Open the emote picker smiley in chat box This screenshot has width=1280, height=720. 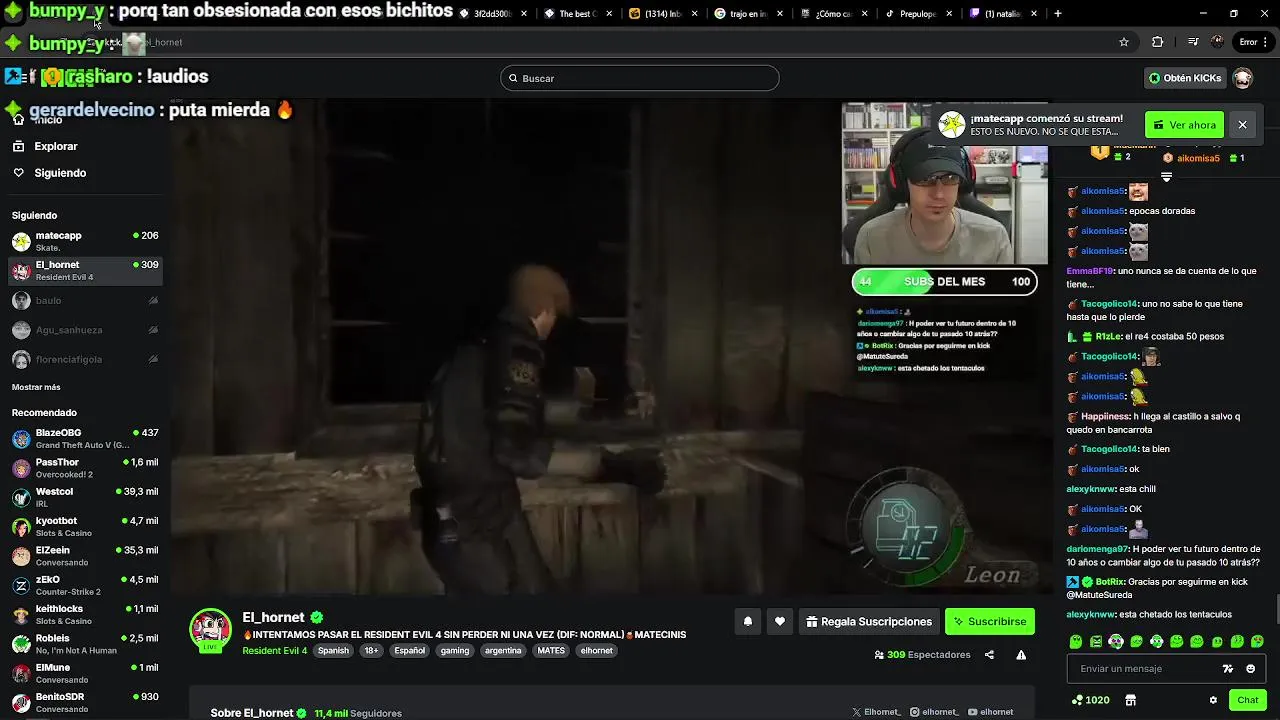1251,669
